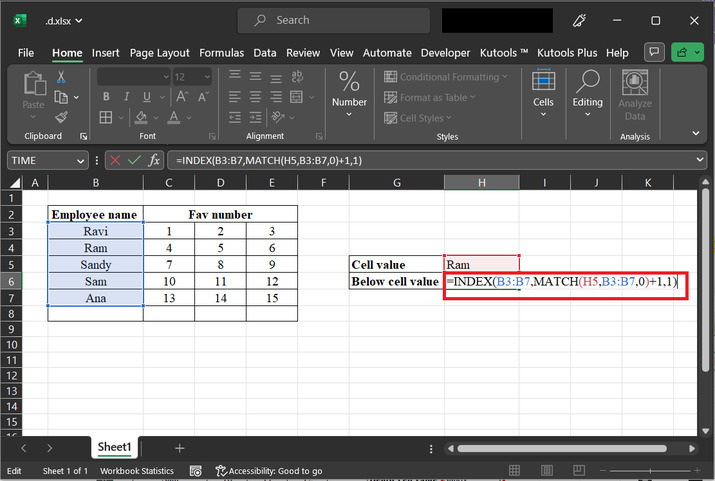Select the Format Painter brush icon
The image size is (715, 481).
pyautogui.click(x=62, y=117)
